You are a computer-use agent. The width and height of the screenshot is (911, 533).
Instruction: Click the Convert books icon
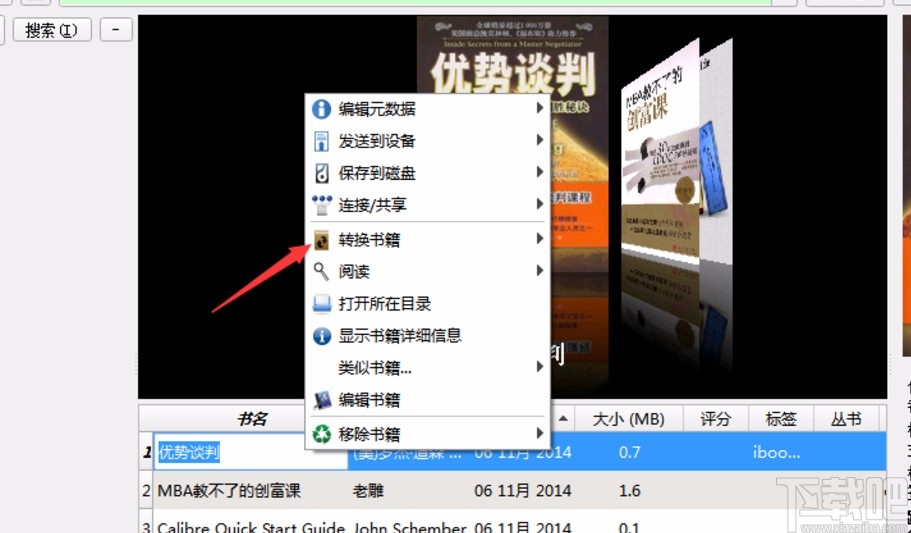coord(321,239)
